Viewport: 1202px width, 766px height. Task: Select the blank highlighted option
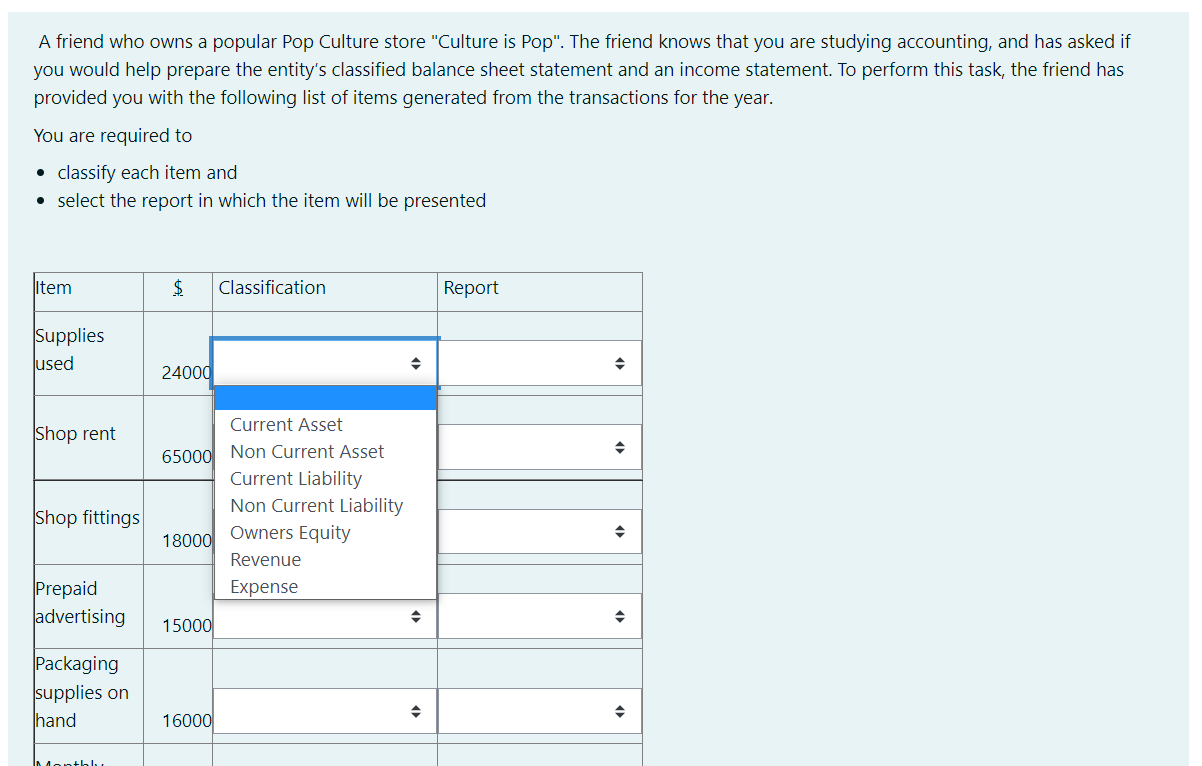pyautogui.click(x=325, y=398)
